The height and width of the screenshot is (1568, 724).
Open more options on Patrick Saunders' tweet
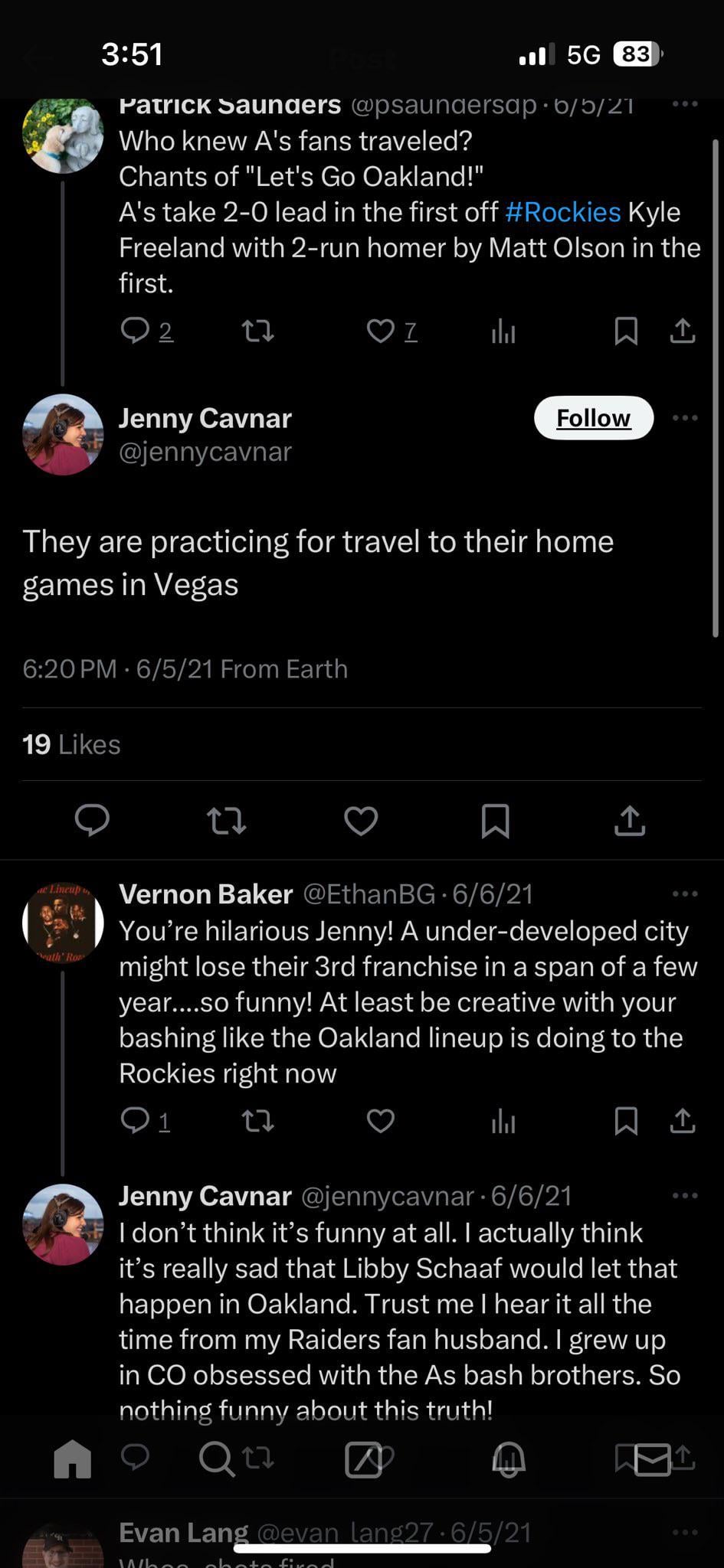[x=684, y=104]
